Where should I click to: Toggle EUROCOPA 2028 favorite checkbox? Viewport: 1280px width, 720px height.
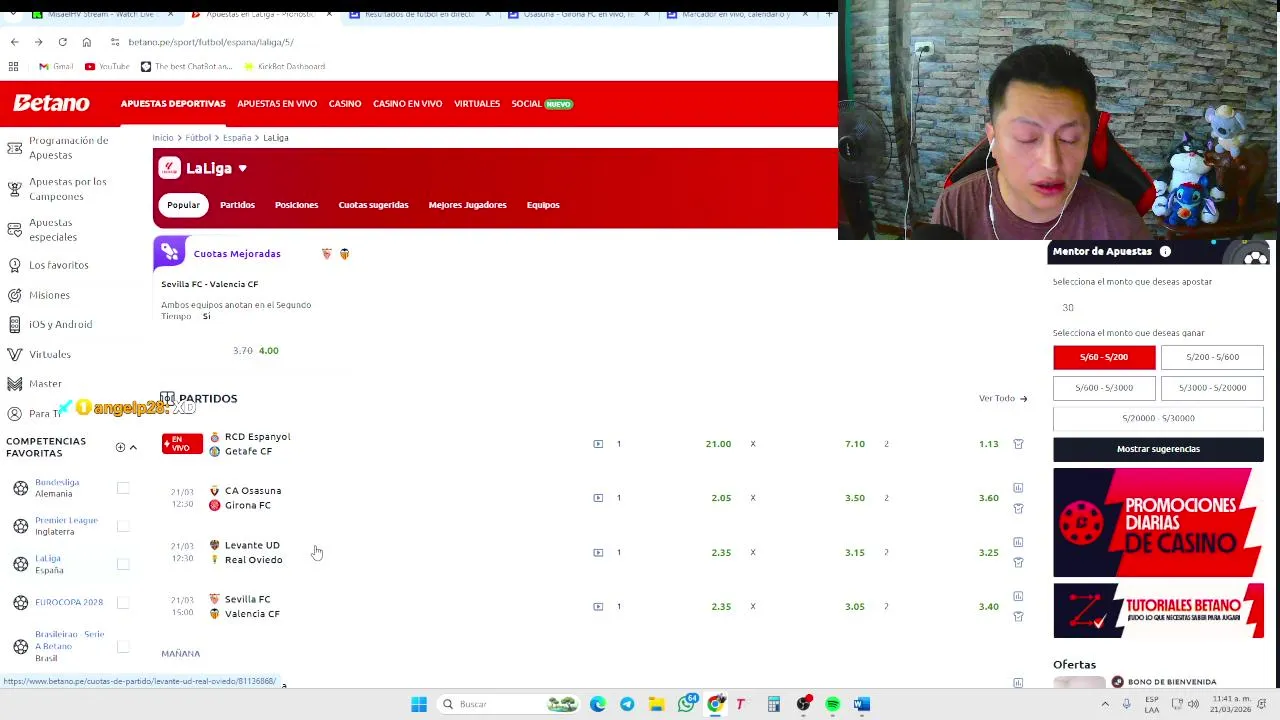pyautogui.click(x=123, y=602)
